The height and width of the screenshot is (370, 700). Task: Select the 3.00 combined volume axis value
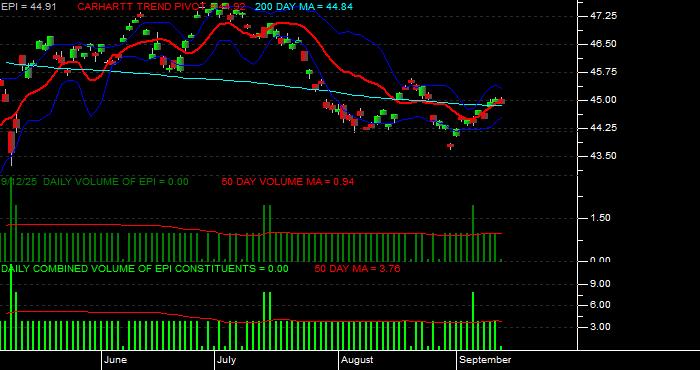point(600,327)
